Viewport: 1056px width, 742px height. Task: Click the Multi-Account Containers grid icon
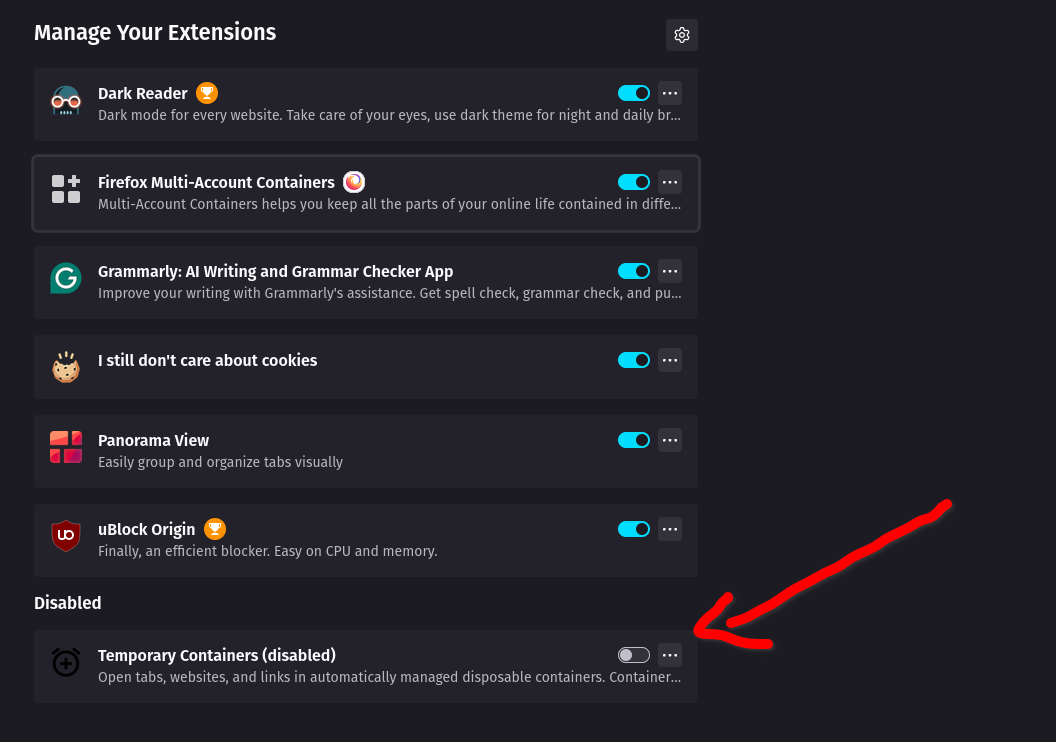pyautogui.click(x=66, y=189)
